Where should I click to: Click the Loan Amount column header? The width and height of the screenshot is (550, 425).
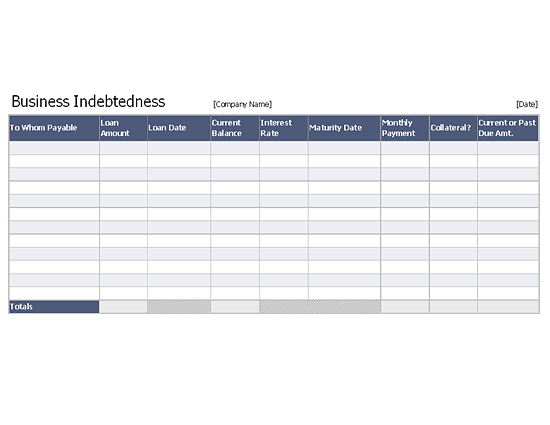(x=123, y=128)
